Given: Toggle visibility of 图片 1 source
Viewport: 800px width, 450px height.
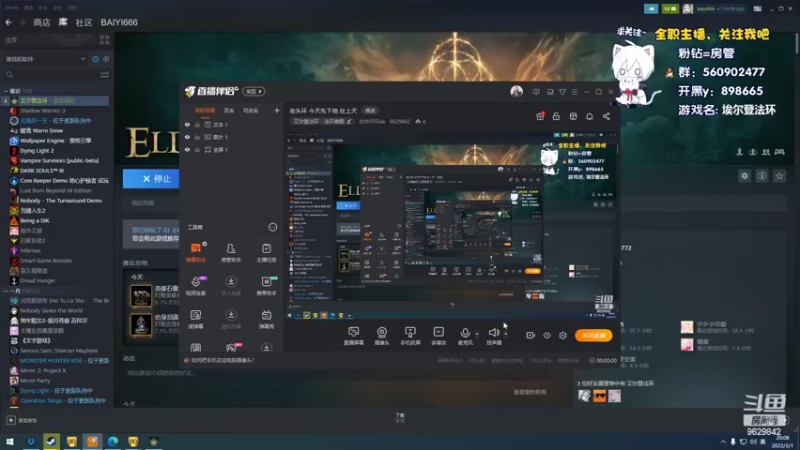Looking at the screenshot, I should click(x=187, y=137).
